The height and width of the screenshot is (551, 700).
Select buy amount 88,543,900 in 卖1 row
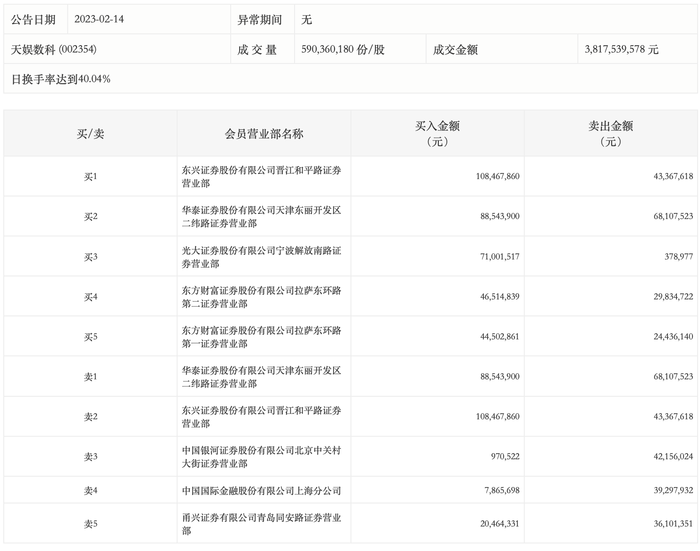(500, 376)
